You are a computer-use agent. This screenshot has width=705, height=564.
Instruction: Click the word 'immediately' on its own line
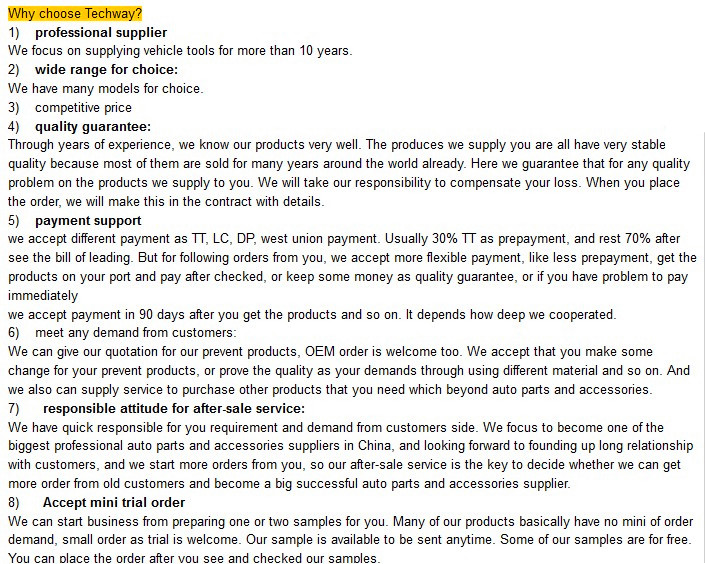(x=43, y=295)
